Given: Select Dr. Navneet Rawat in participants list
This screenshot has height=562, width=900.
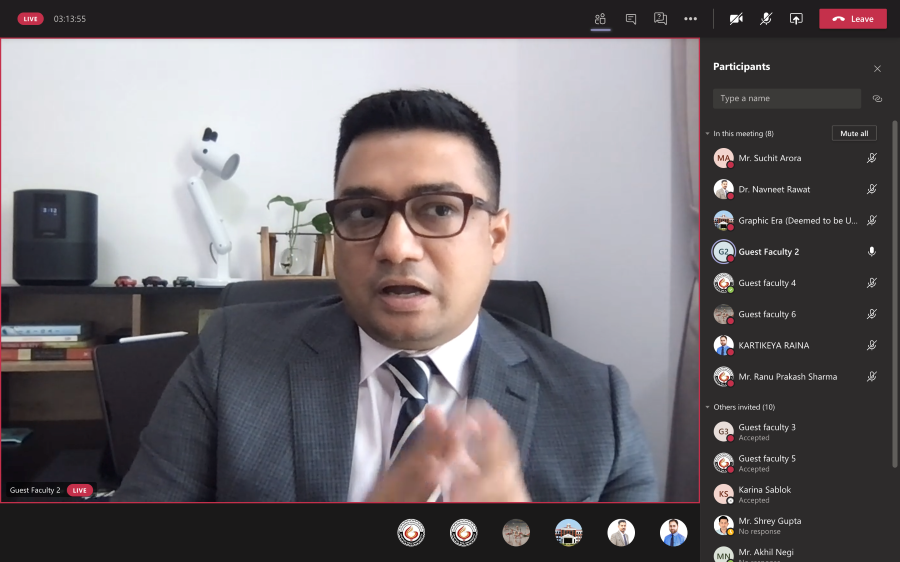Looking at the screenshot, I should click(x=774, y=189).
